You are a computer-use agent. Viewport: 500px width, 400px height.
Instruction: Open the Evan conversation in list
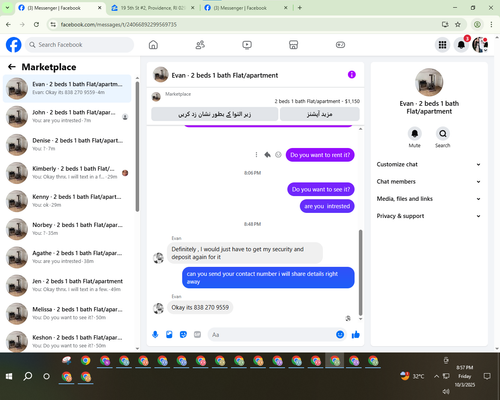click(67, 88)
